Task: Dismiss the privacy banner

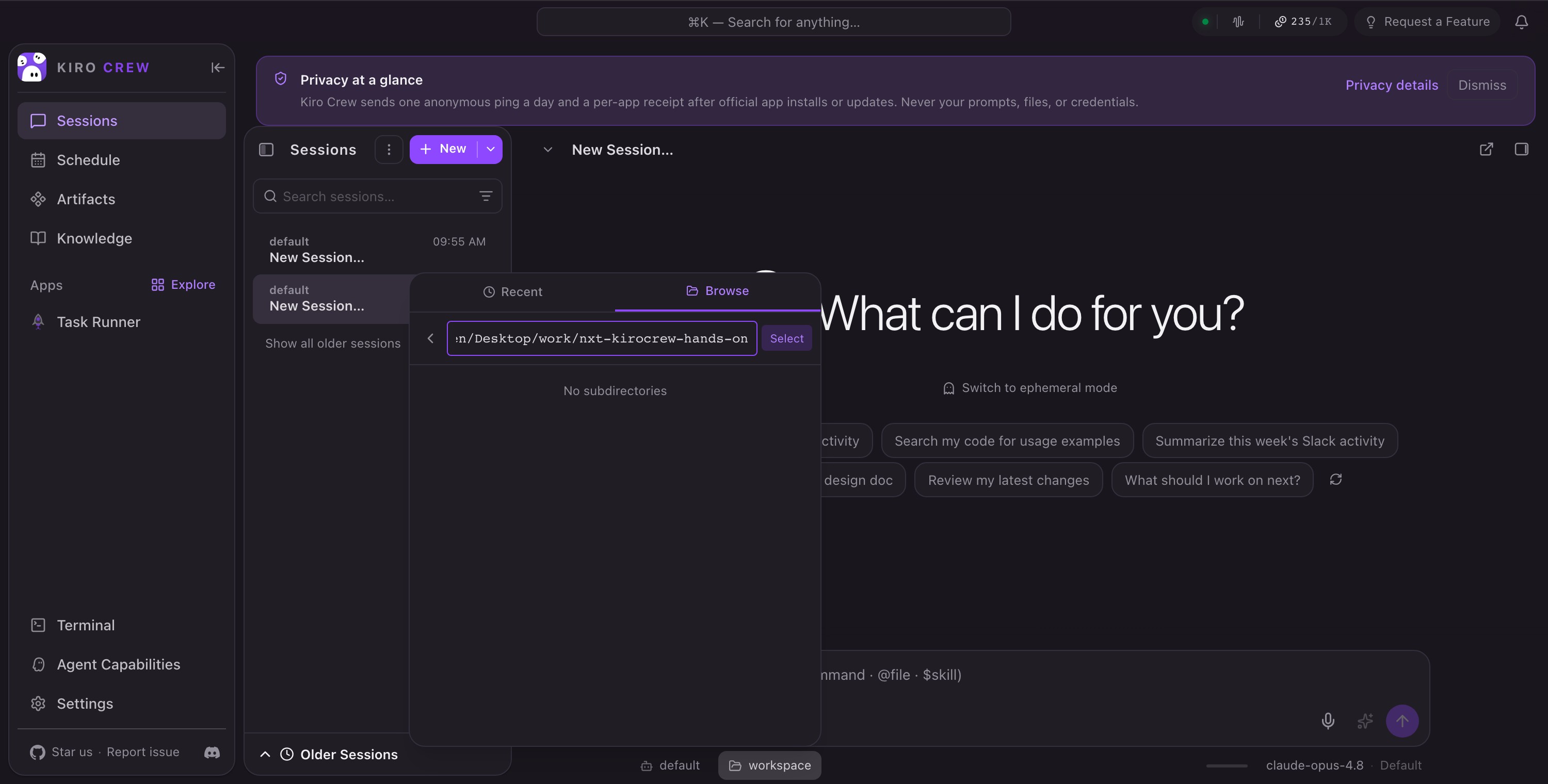Action: pos(1482,85)
